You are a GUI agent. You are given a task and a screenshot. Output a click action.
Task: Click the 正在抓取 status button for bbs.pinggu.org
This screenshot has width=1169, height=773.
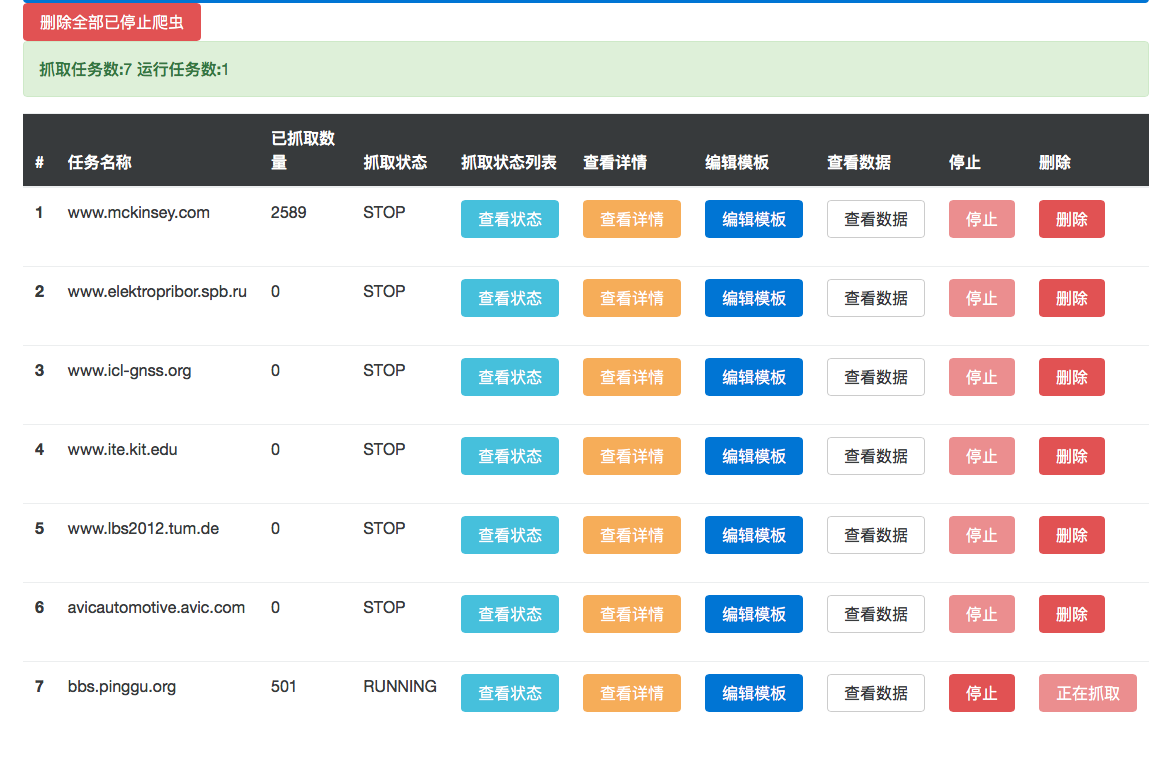[1087, 692]
